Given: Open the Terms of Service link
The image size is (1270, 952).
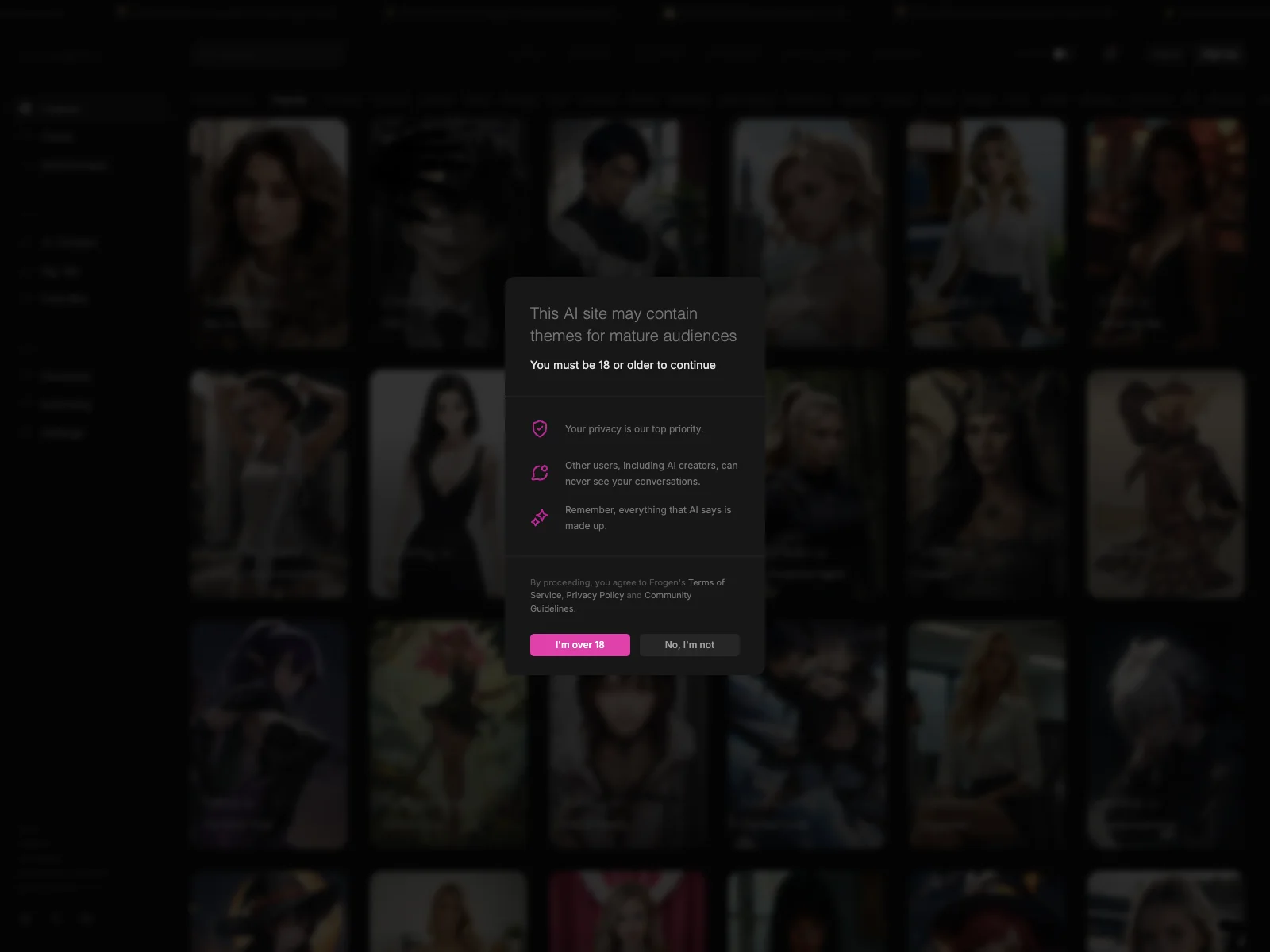Looking at the screenshot, I should pyautogui.click(x=627, y=589).
